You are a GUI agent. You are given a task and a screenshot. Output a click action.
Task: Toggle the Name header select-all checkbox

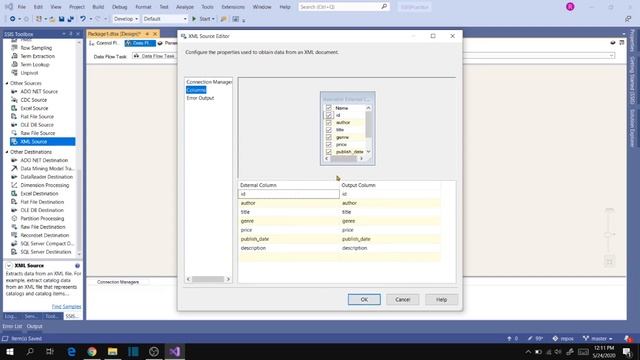click(x=329, y=108)
